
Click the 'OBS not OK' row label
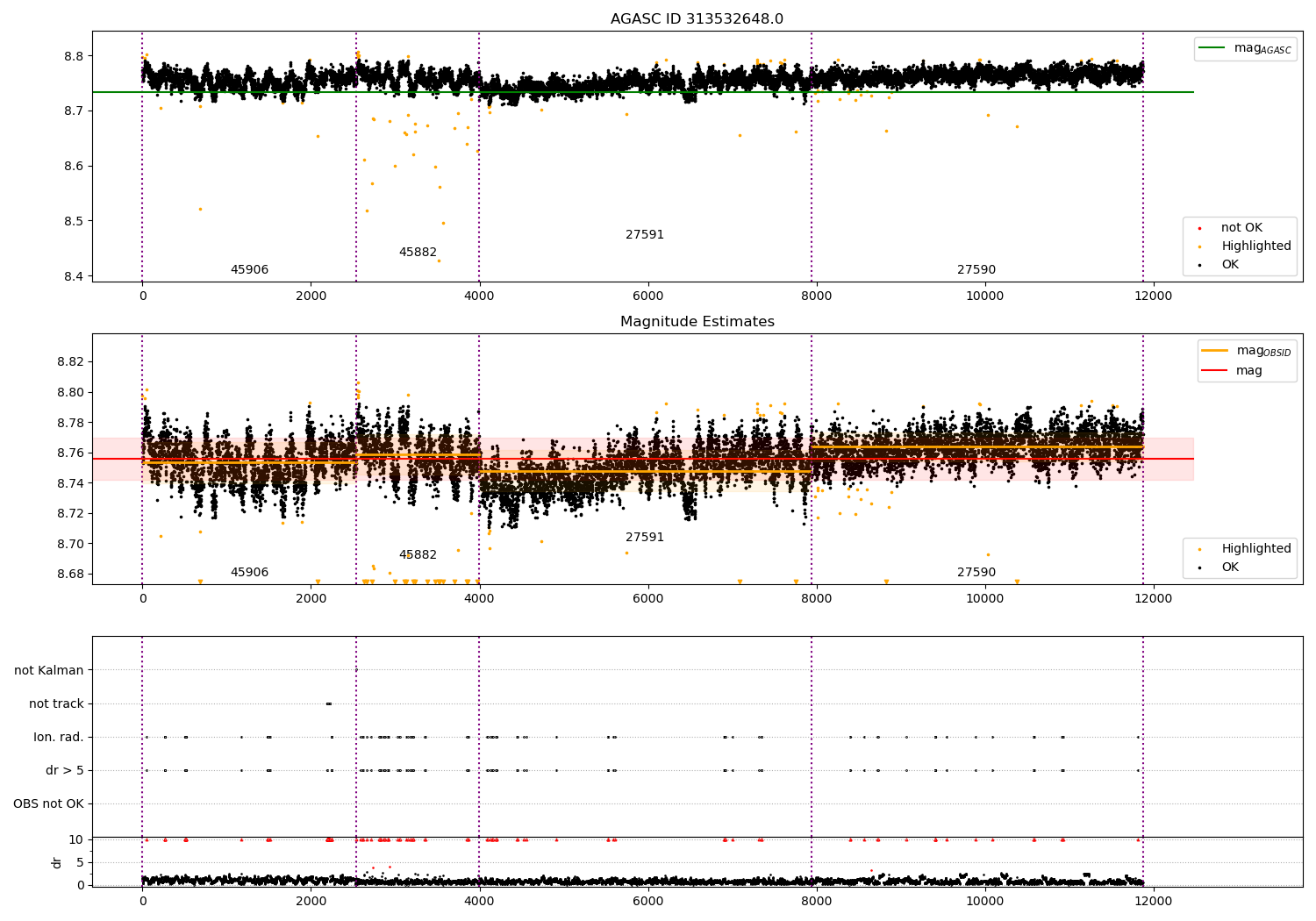tap(48, 804)
